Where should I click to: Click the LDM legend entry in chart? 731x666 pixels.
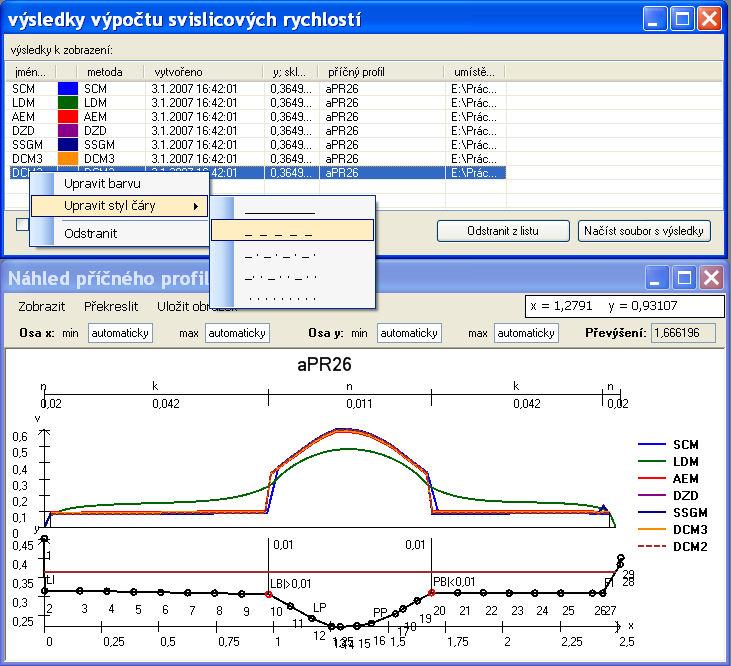pos(668,461)
